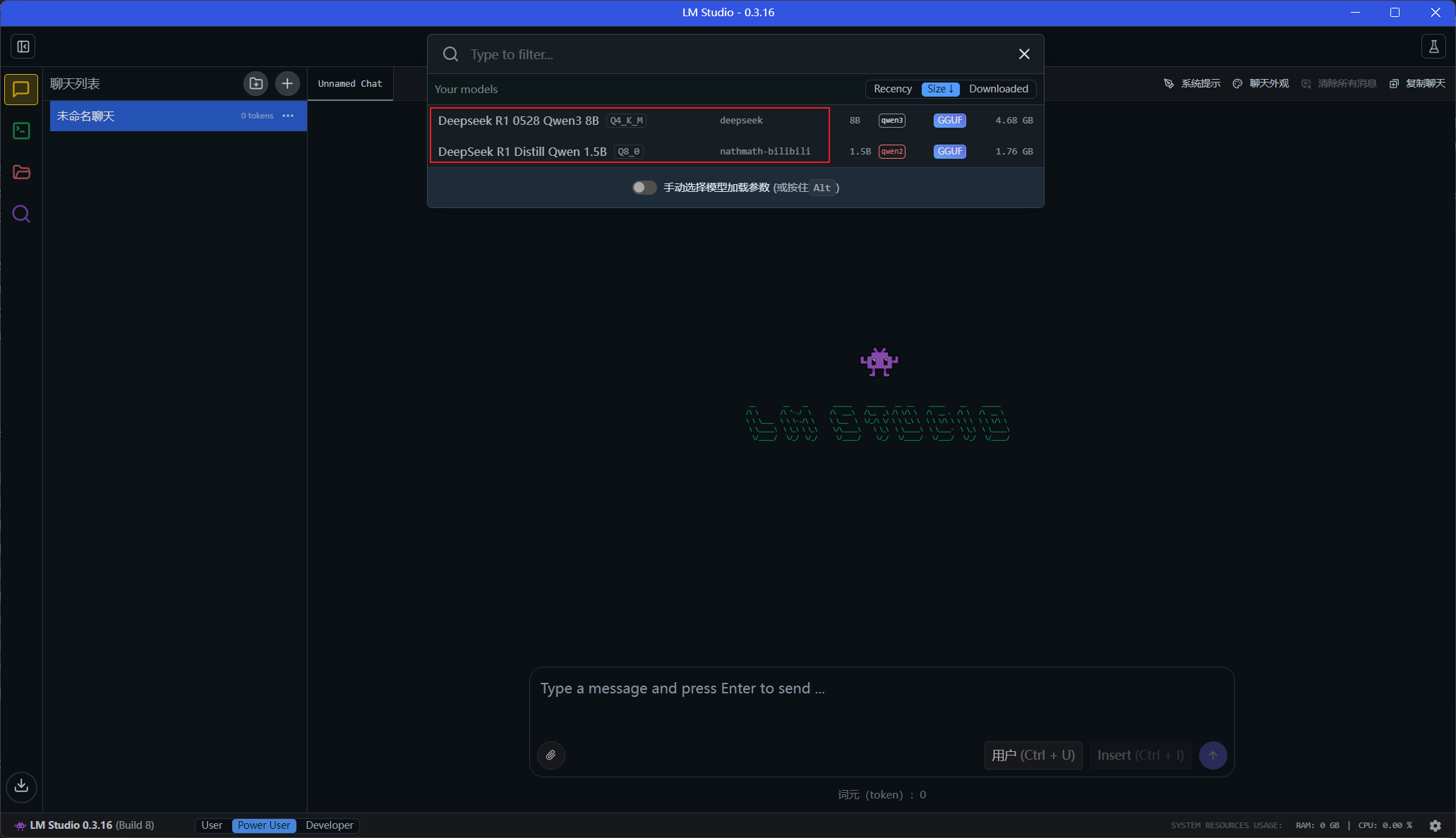The width and height of the screenshot is (1456, 838).
Task: Click the 词元 (token) count label
Action: point(882,795)
